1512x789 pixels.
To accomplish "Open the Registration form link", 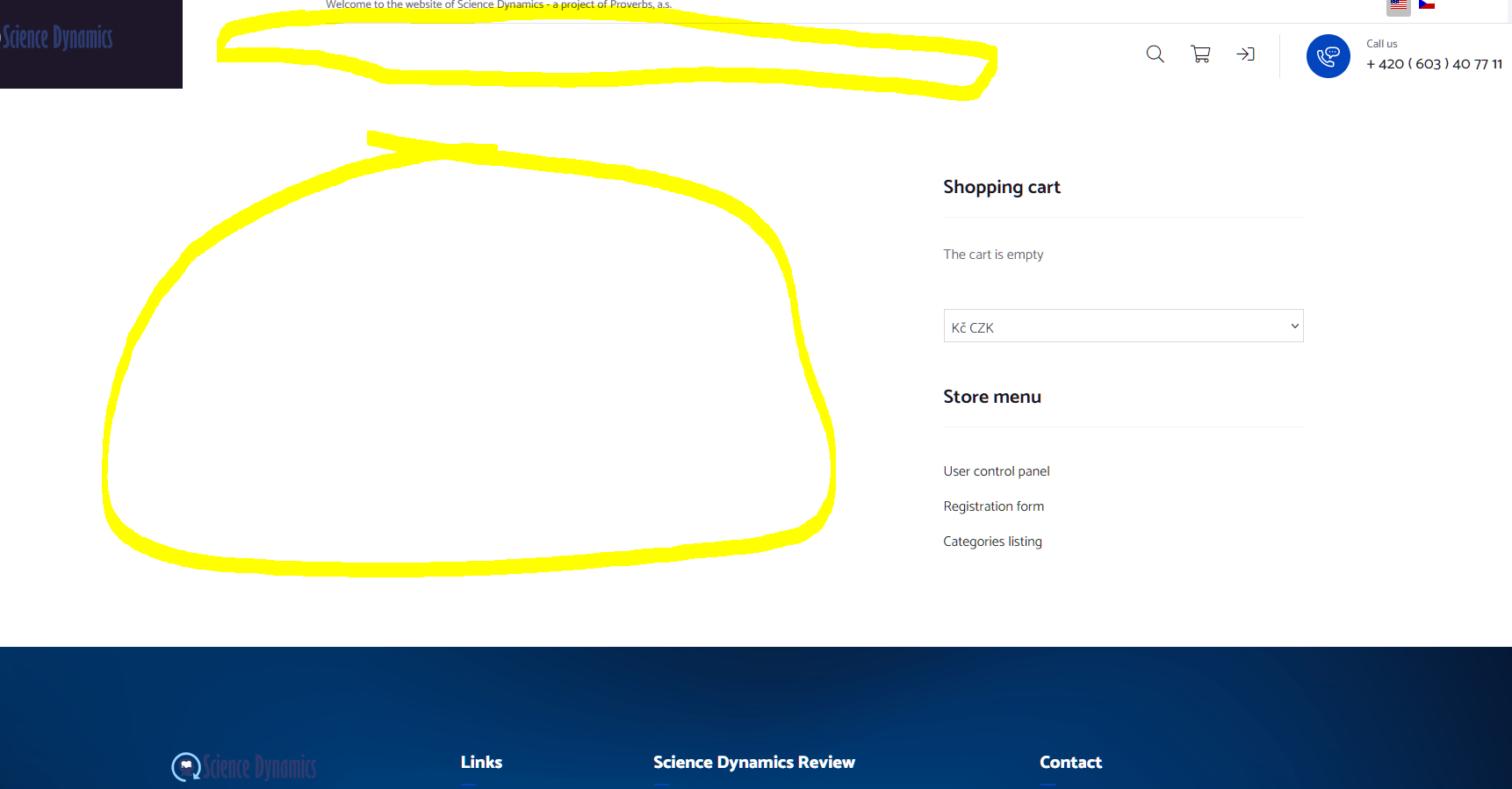I will click(x=994, y=506).
